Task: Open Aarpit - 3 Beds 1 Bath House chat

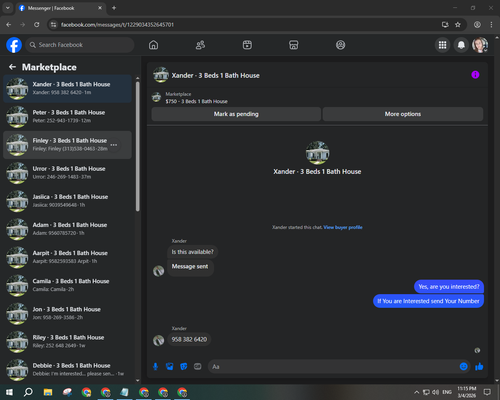Action: [x=67, y=257]
